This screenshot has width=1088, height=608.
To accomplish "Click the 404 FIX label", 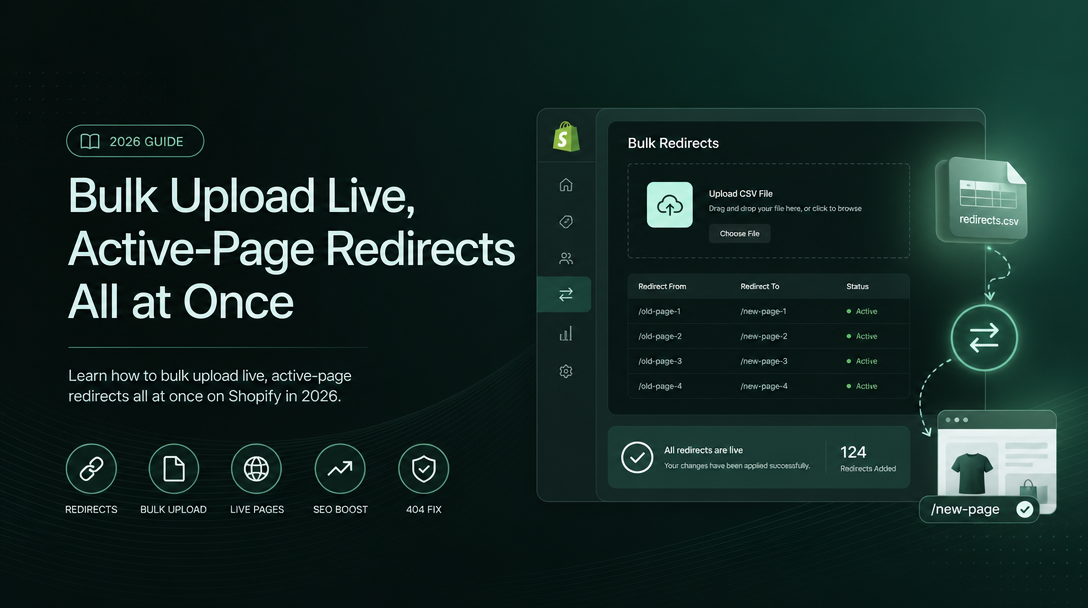I will tap(423, 509).
